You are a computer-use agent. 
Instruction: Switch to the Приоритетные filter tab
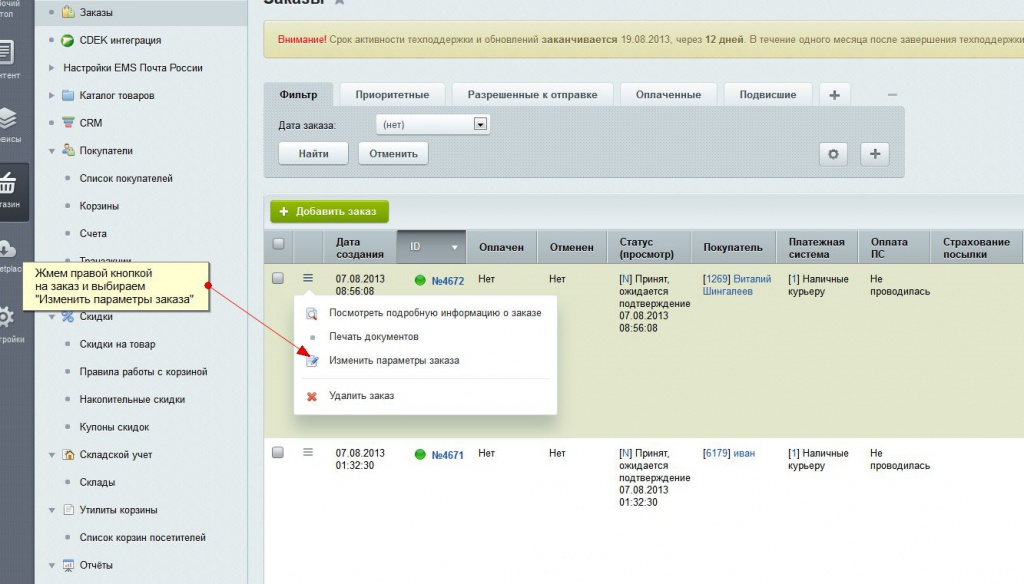(x=392, y=95)
